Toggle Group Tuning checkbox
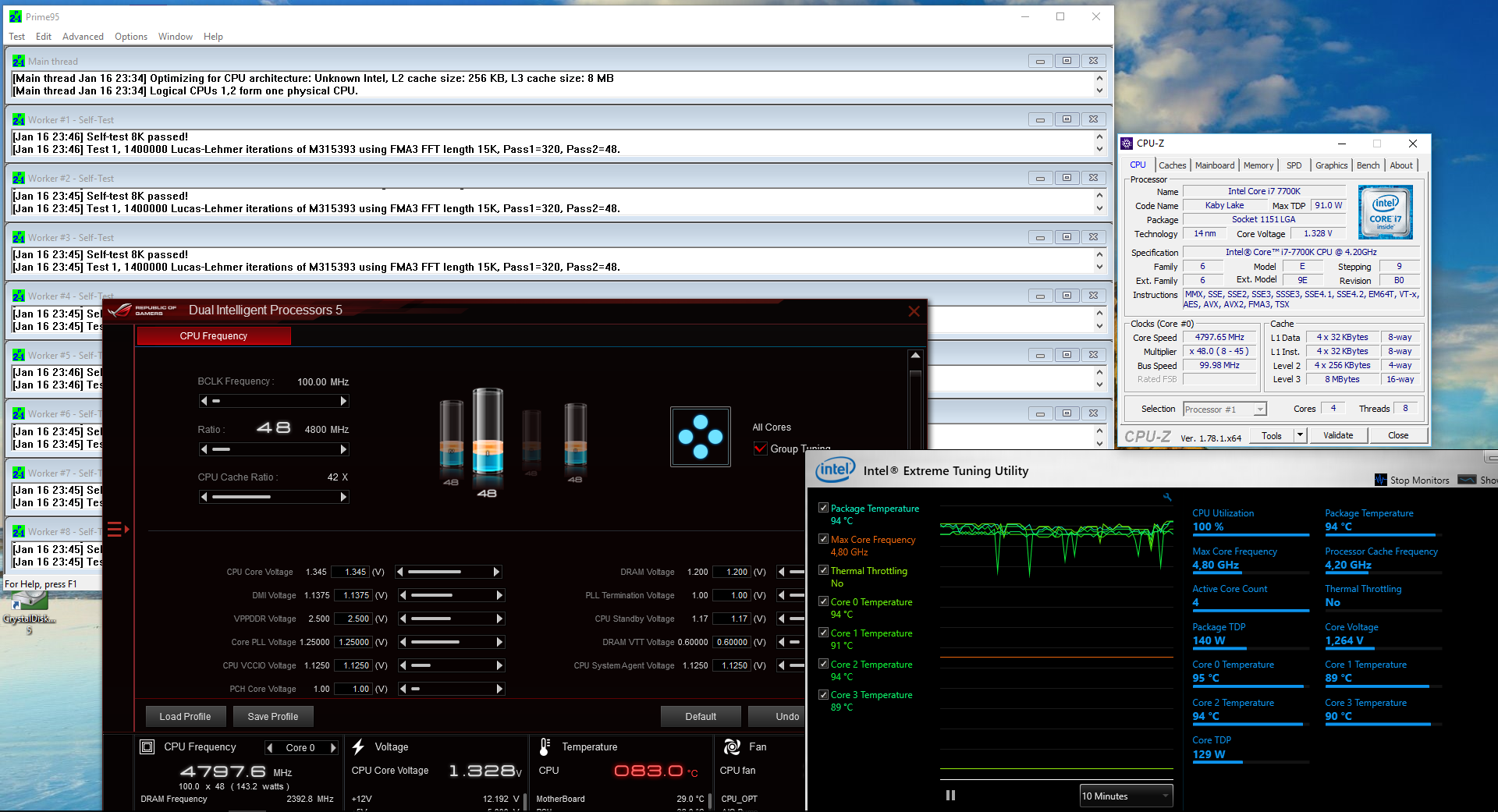 click(x=761, y=449)
